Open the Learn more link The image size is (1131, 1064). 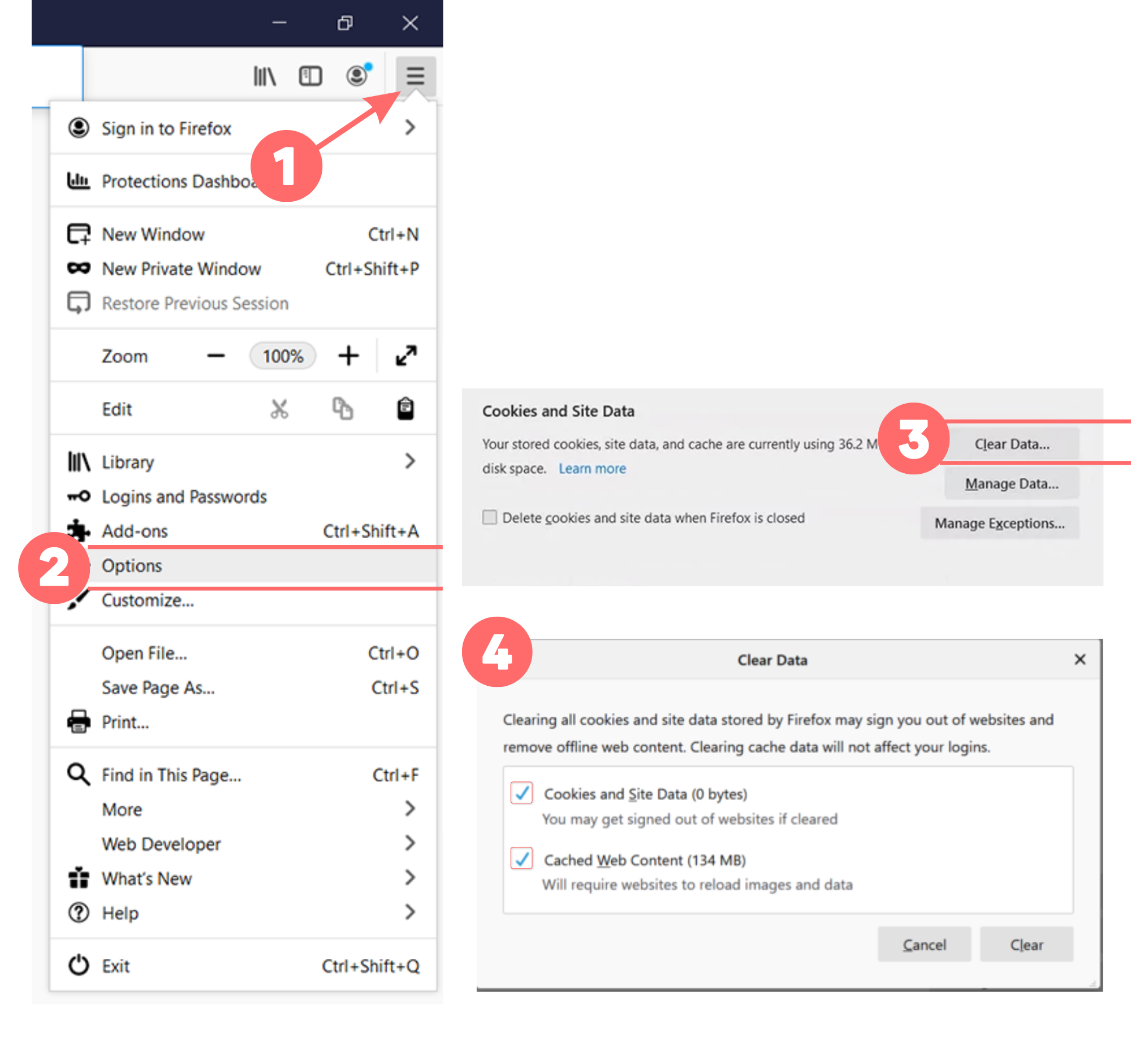coord(592,468)
